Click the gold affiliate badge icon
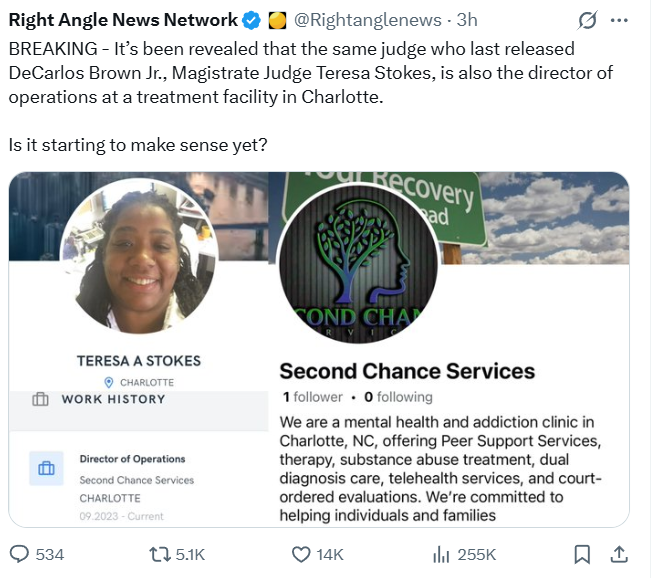This screenshot has width=670, height=578. [277, 20]
